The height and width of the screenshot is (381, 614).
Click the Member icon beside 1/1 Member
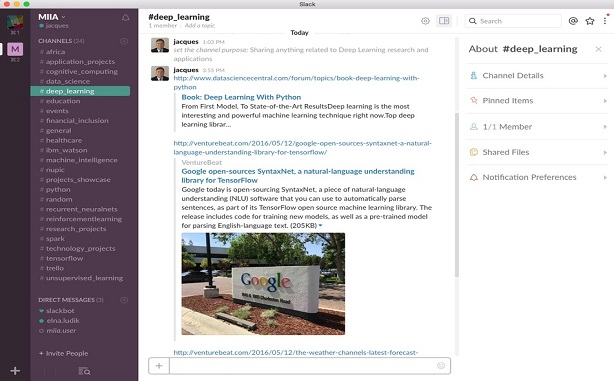click(473, 126)
